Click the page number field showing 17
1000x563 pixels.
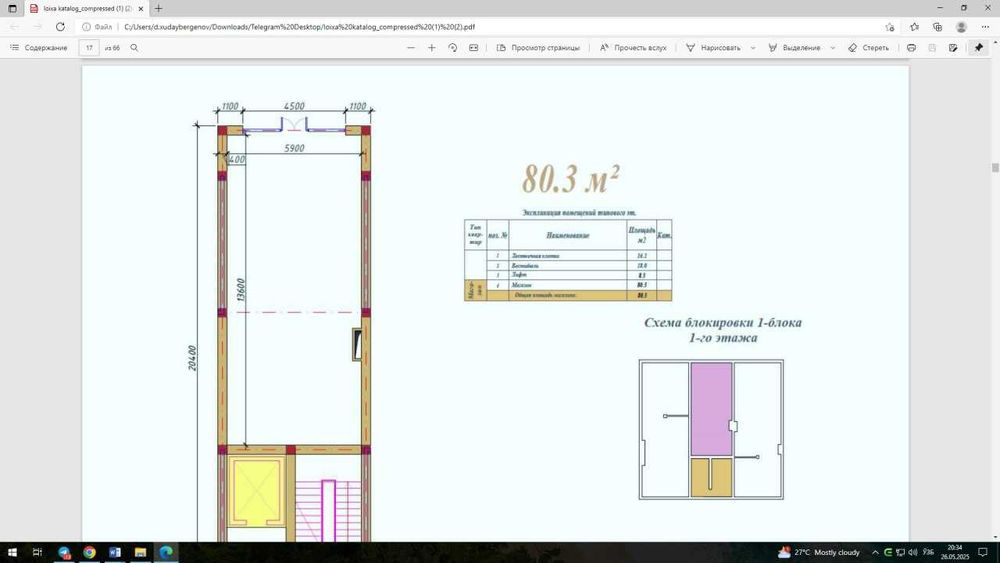click(89, 48)
